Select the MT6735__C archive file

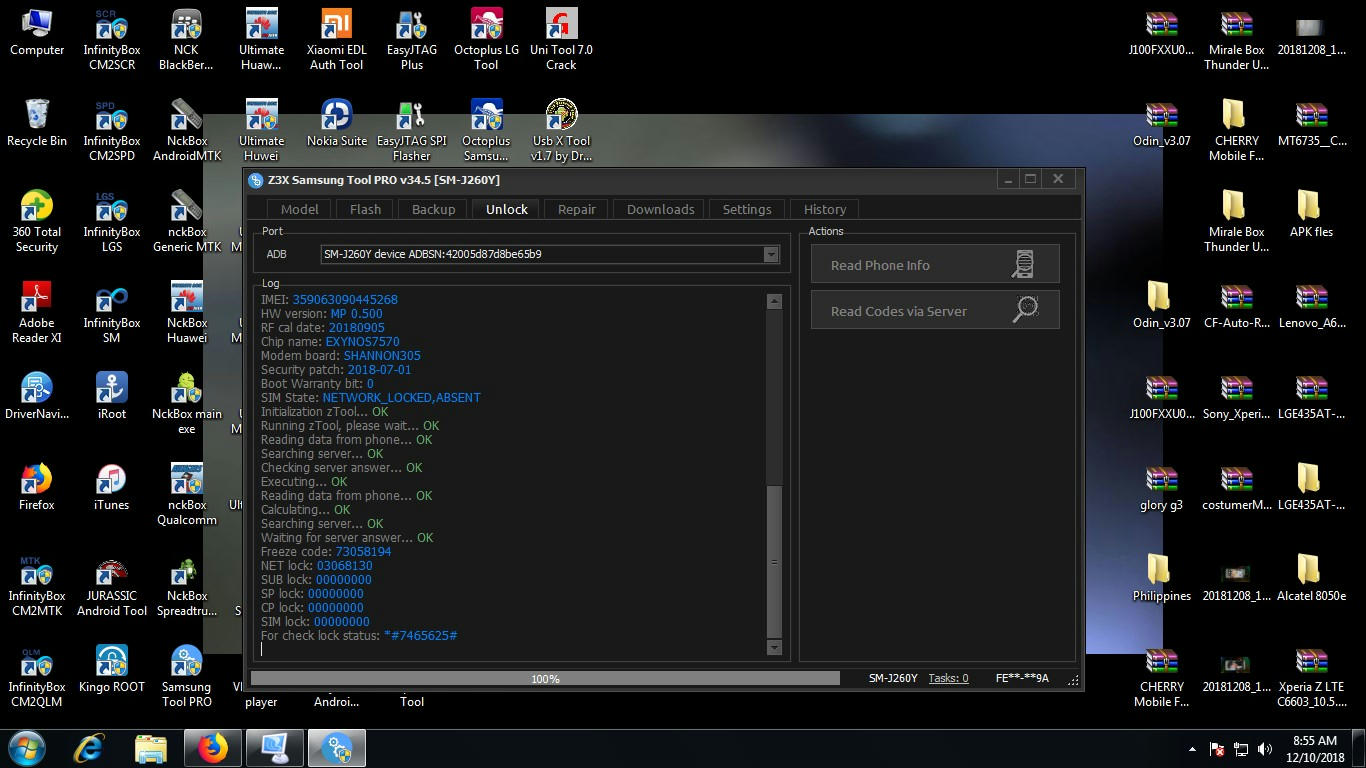[1311, 124]
